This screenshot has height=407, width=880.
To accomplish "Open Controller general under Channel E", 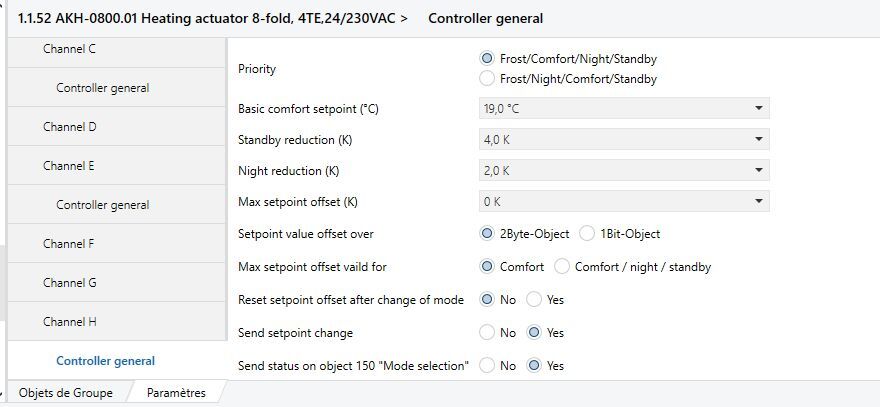I will pos(103,205).
